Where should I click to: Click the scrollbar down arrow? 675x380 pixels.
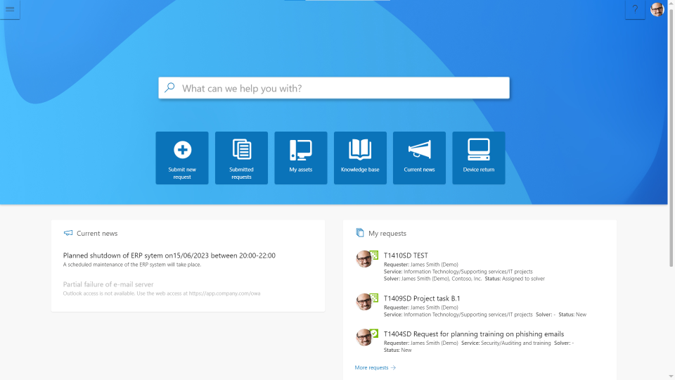tap(671, 377)
